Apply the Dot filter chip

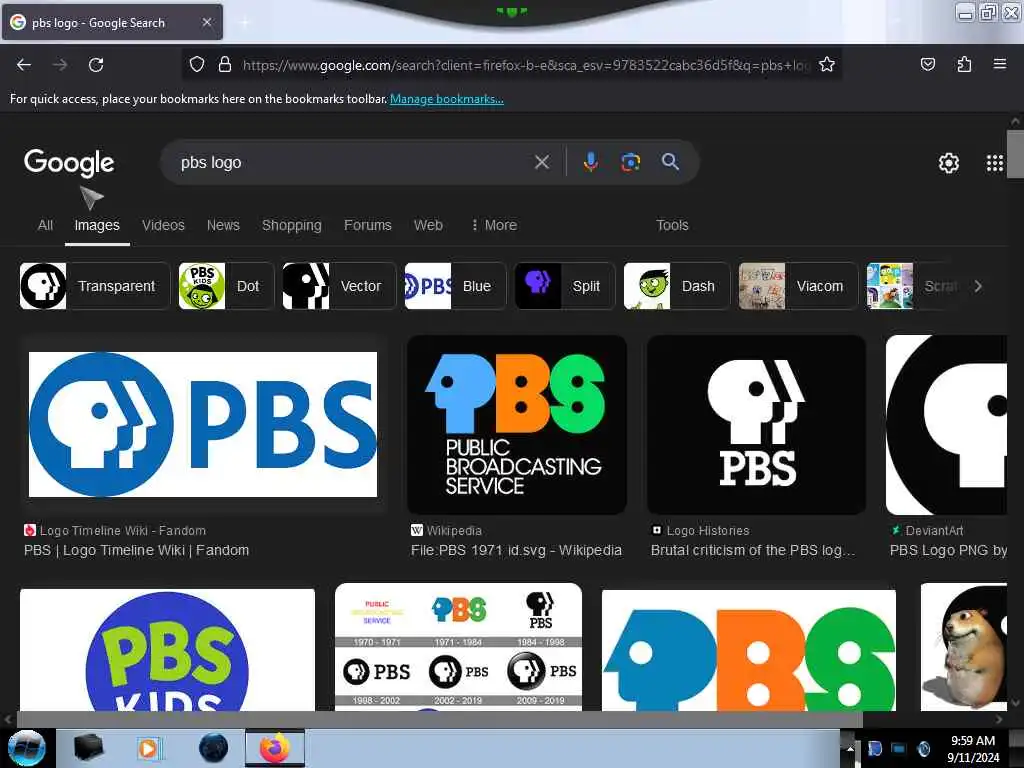226,286
